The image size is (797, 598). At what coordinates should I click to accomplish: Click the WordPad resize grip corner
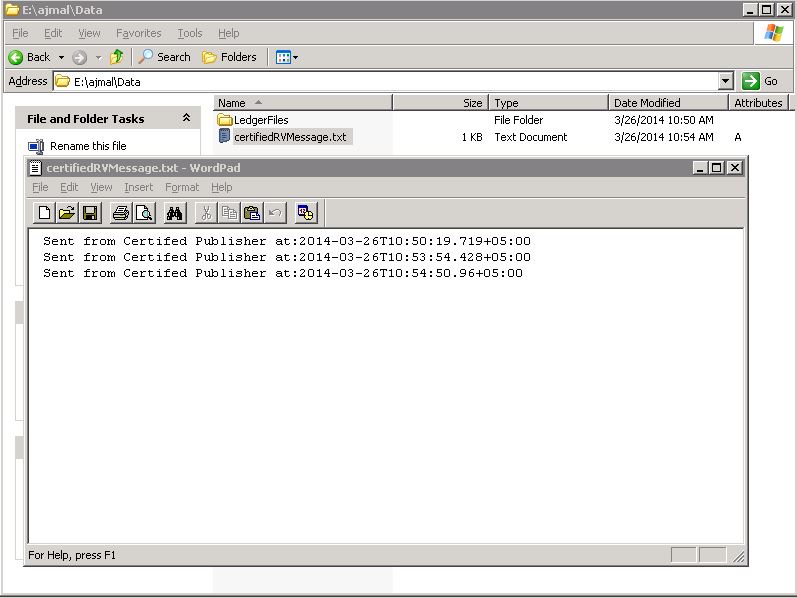point(739,556)
